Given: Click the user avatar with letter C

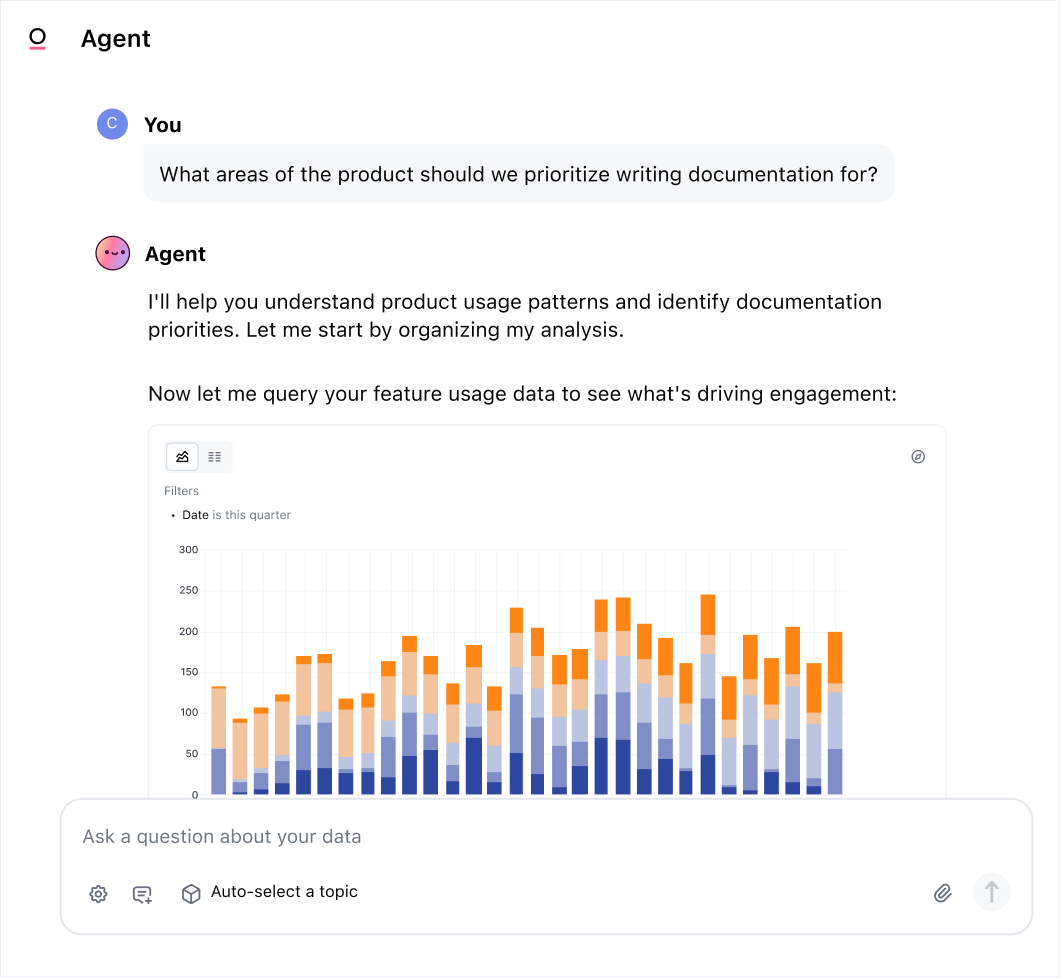Looking at the screenshot, I should [x=112, y=124].
